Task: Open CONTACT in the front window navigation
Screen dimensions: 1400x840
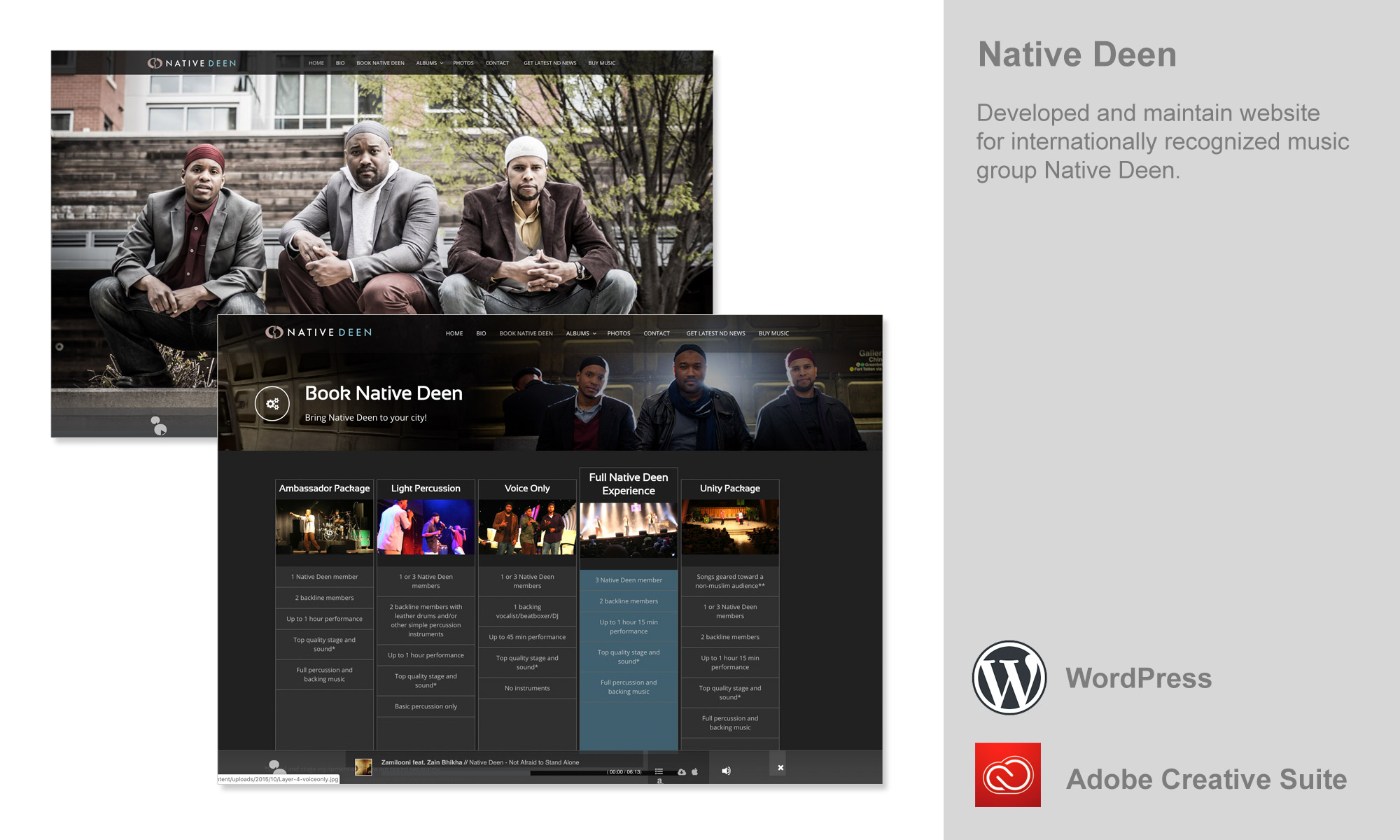Action: (x=657, y=333)
